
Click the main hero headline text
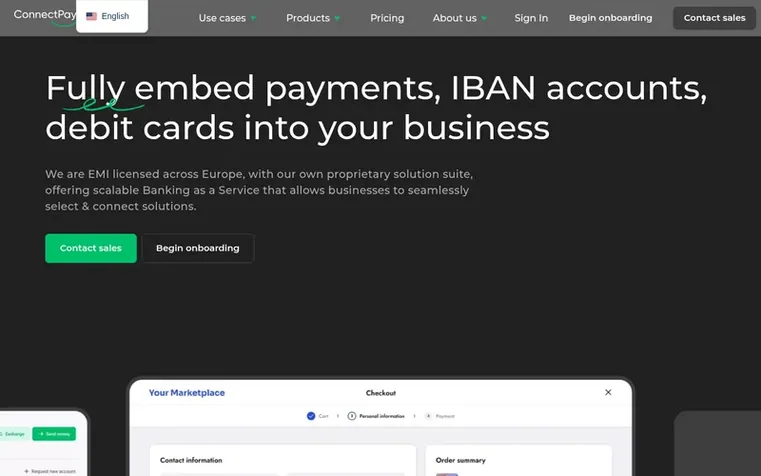tap(376, 108)
